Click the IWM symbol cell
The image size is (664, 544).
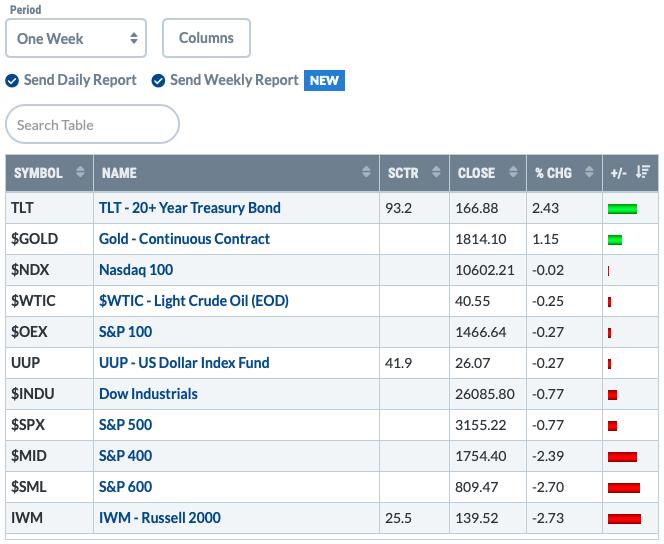[50, 517]
